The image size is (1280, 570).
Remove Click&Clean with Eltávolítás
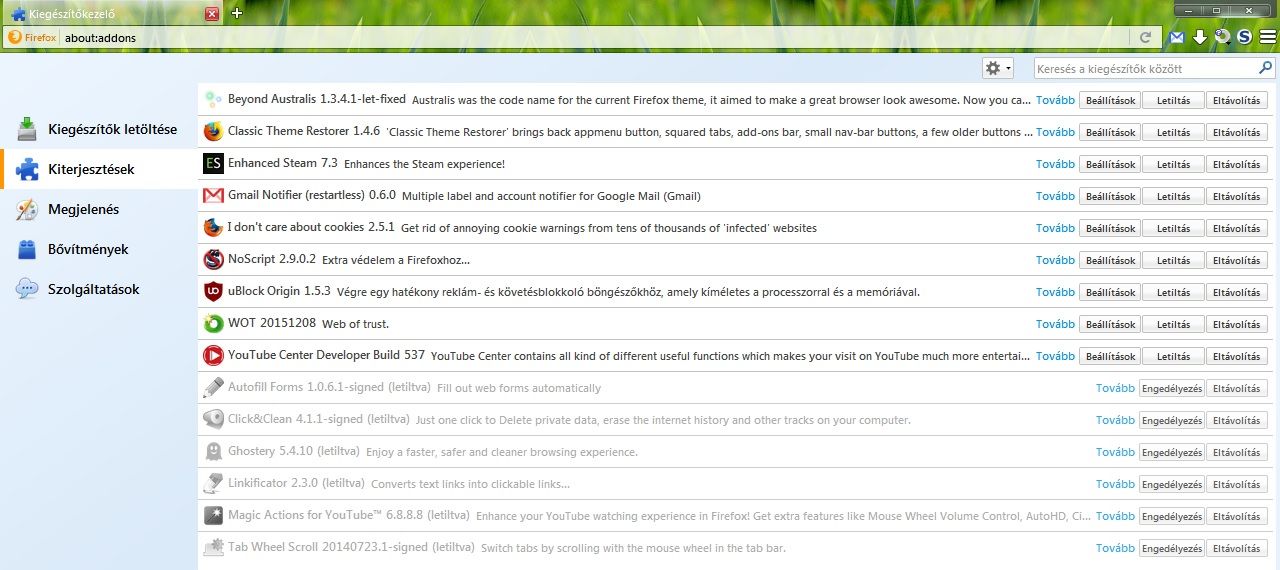click(1237, 421)
